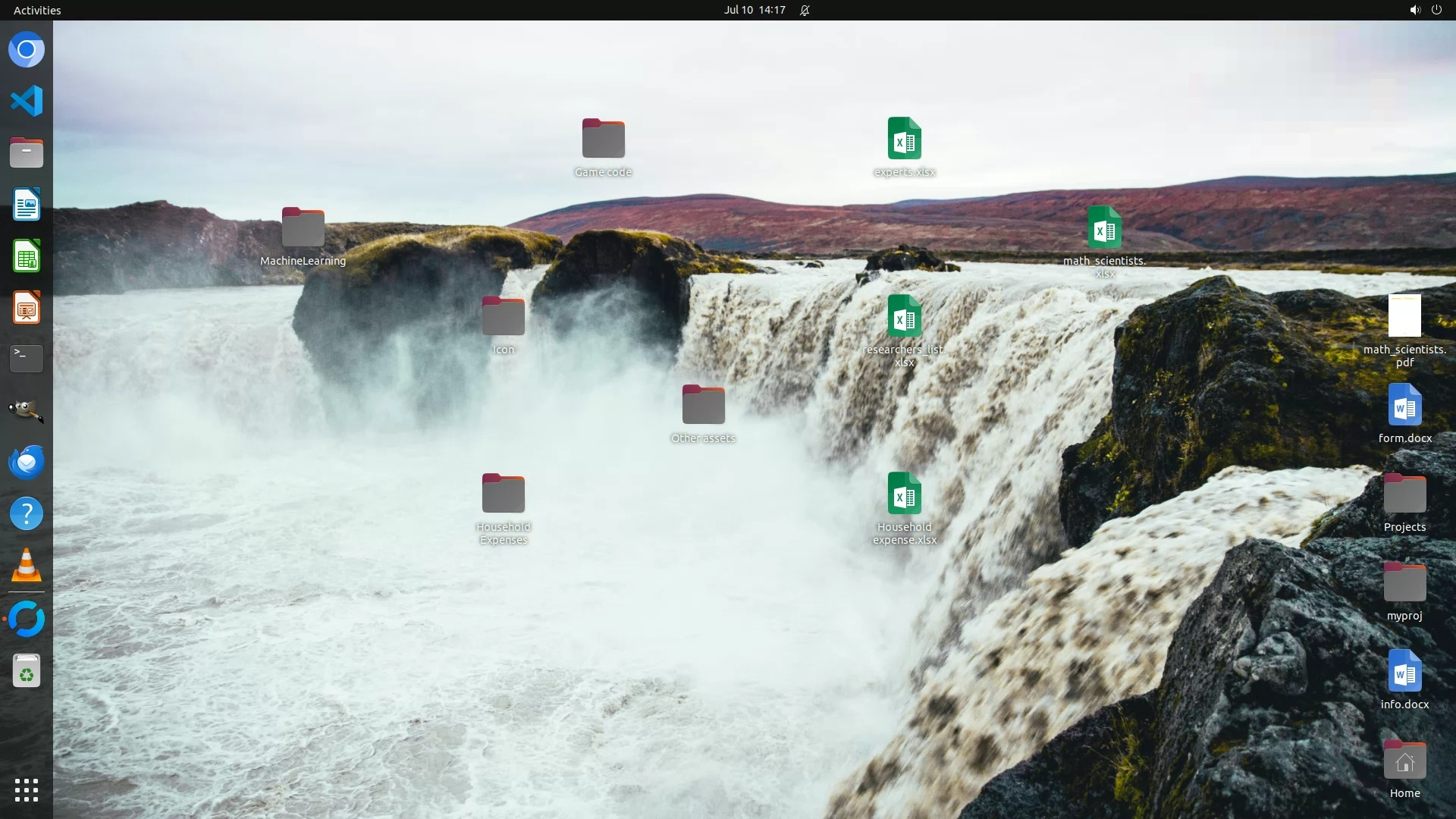Launch LibreOffice Calc from dock

tap(27, 256)
